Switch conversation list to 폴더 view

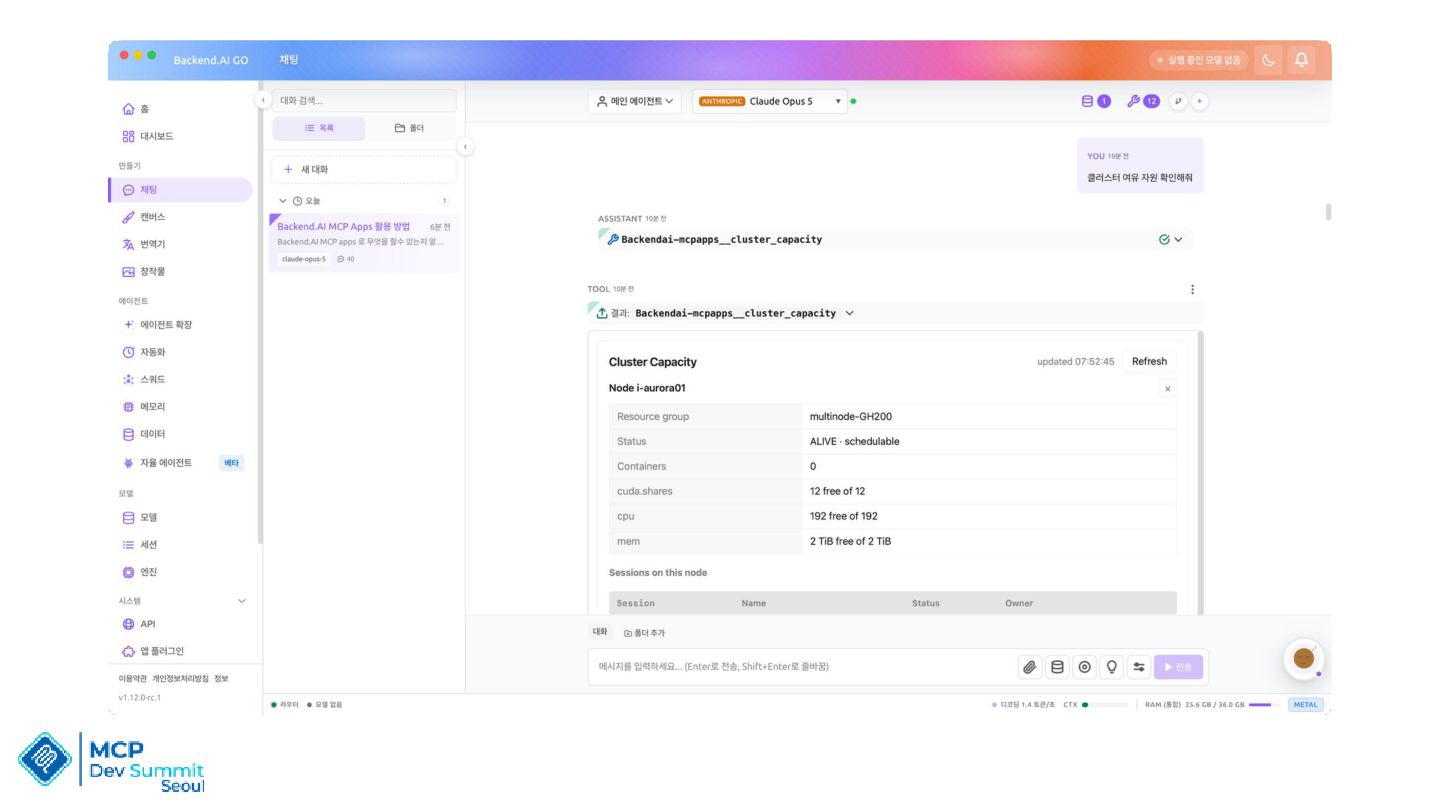click(409, 128)
